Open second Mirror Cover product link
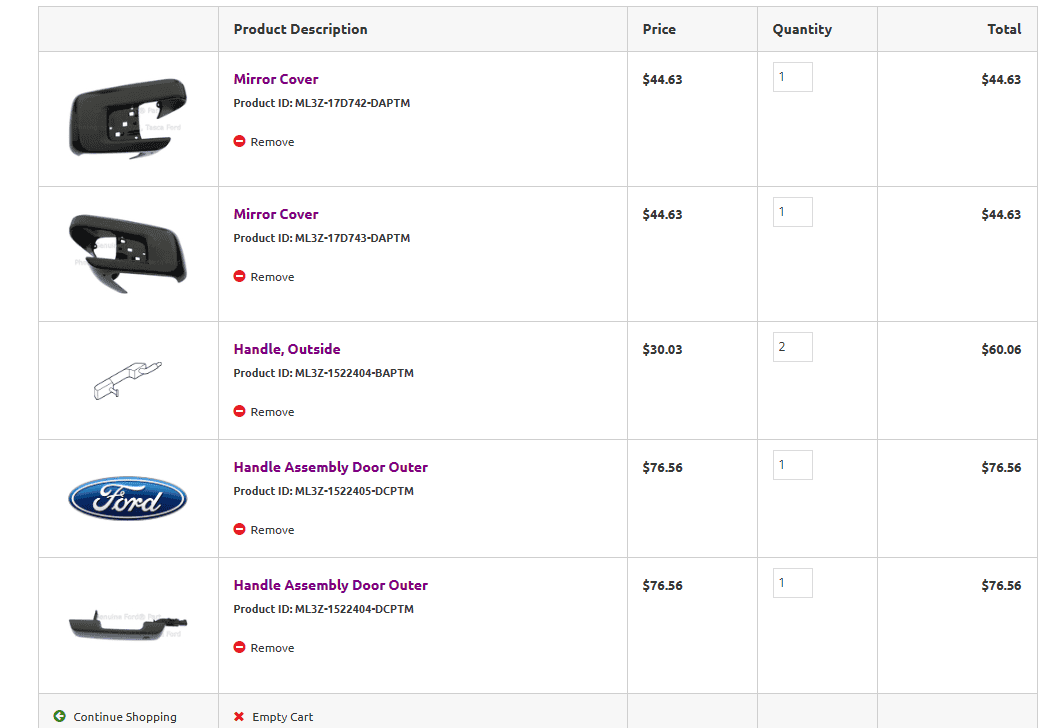The width and height of the screenshot is (1063, 728). 276,214
